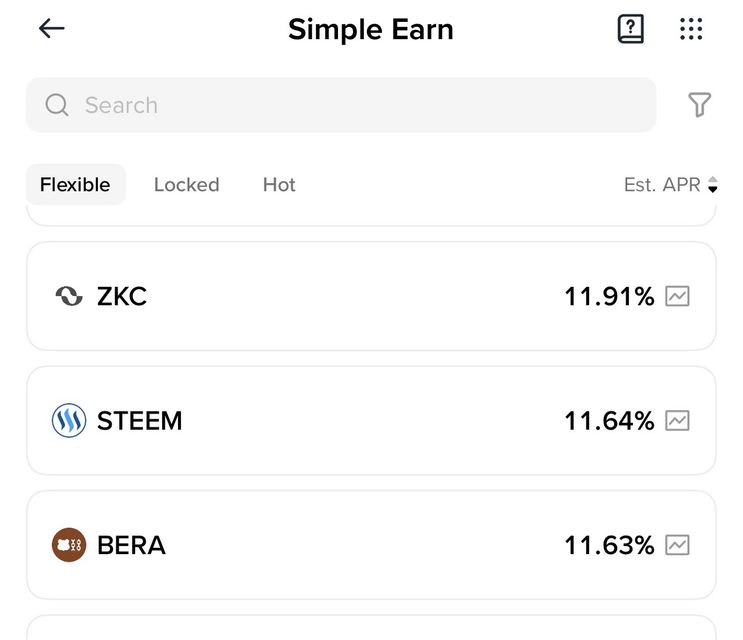Open the help guide book icon
Screen dimensions: 743x640
[630, 29]
